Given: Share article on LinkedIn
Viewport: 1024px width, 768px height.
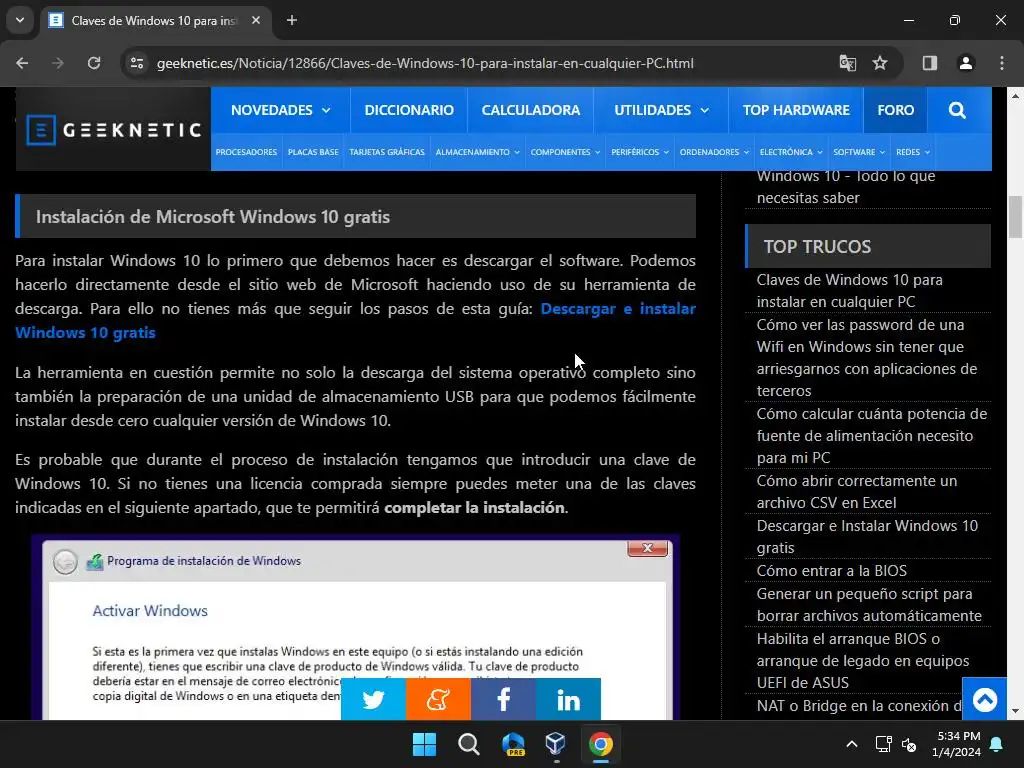Looking at the screenshot, I should point(568,699).
